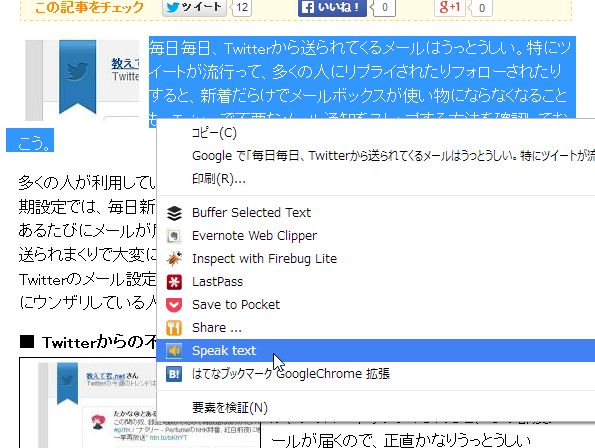Click the tweet count bubble showing 12

click(241, 7)
